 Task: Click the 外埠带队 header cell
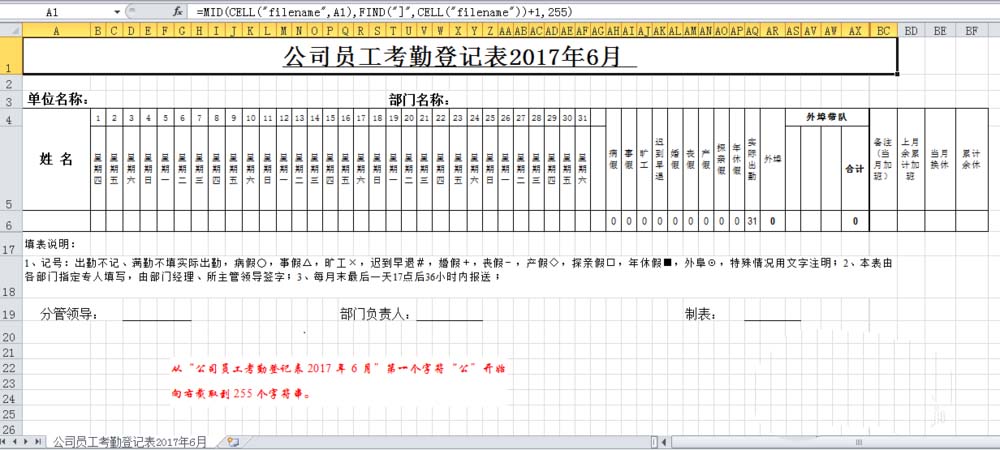click(x=827, y=117)
